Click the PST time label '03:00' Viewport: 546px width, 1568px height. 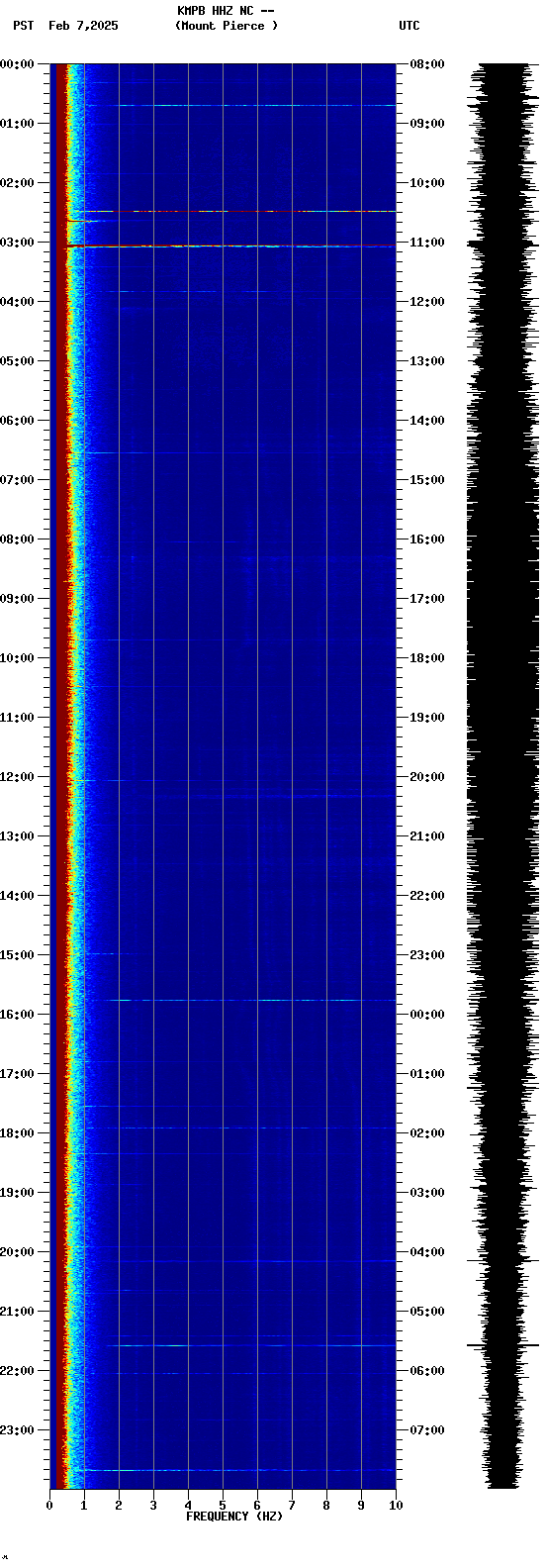click(x=17, y=243)
